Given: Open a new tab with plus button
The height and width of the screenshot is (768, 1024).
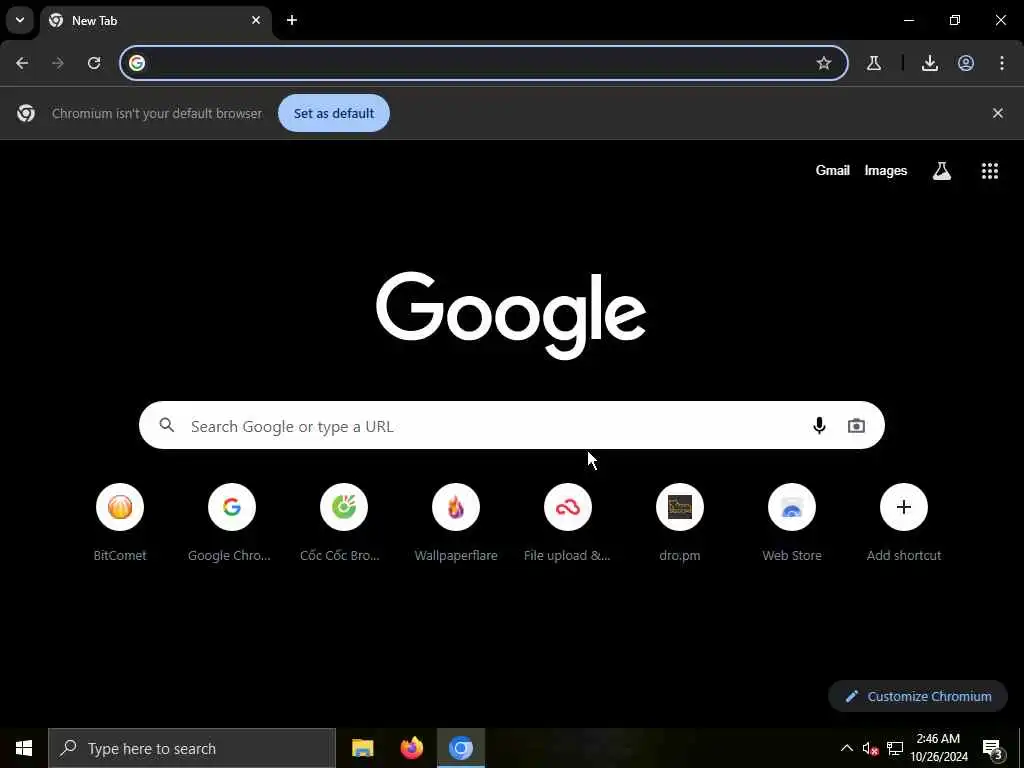Looking at the screenshot, I should [292, 20].
